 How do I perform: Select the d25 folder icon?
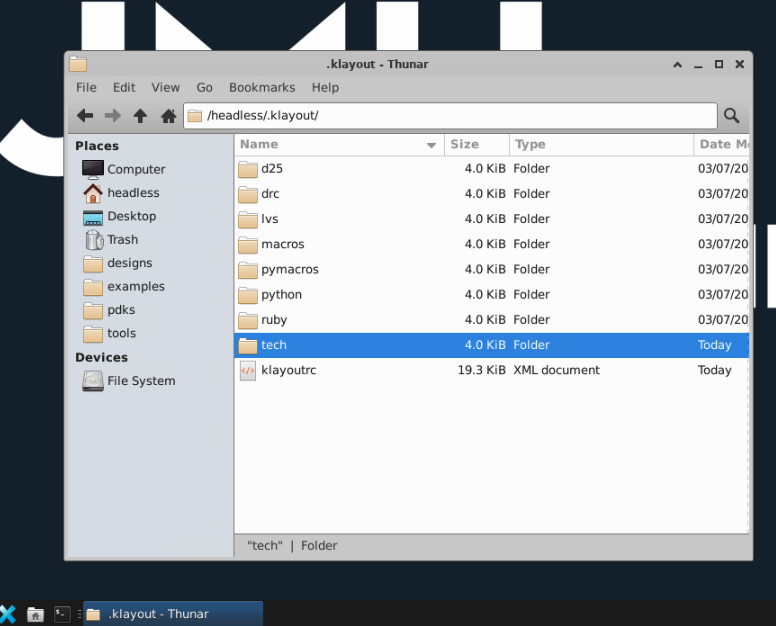pyautogui.click(x=247, y=169)
